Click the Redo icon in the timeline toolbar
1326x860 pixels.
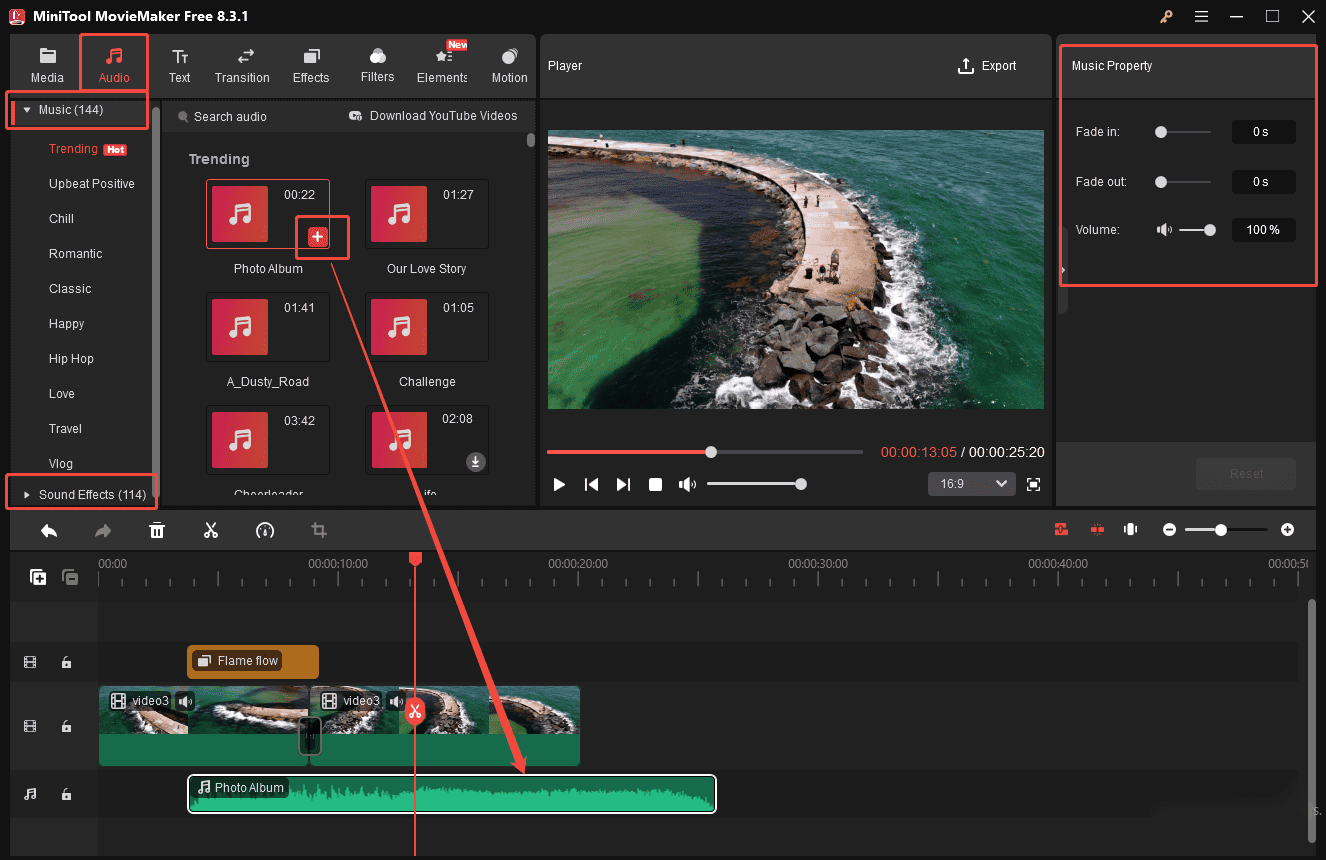103,530
